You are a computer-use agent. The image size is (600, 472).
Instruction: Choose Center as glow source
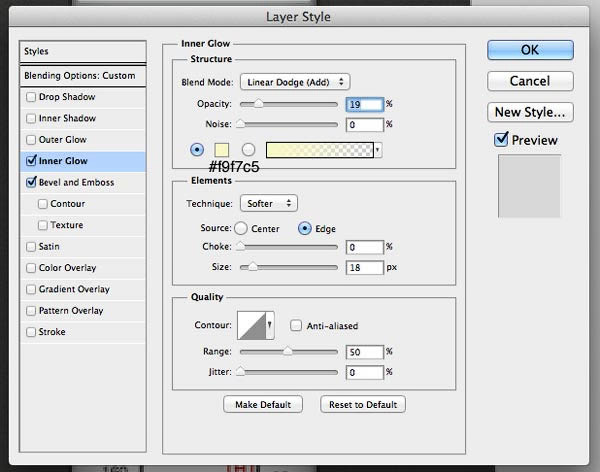241,229
